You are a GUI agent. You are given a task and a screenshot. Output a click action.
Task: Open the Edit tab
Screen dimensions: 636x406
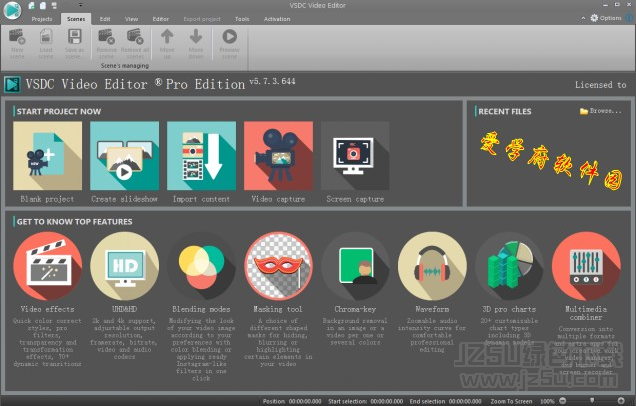(x=105, y=19)
